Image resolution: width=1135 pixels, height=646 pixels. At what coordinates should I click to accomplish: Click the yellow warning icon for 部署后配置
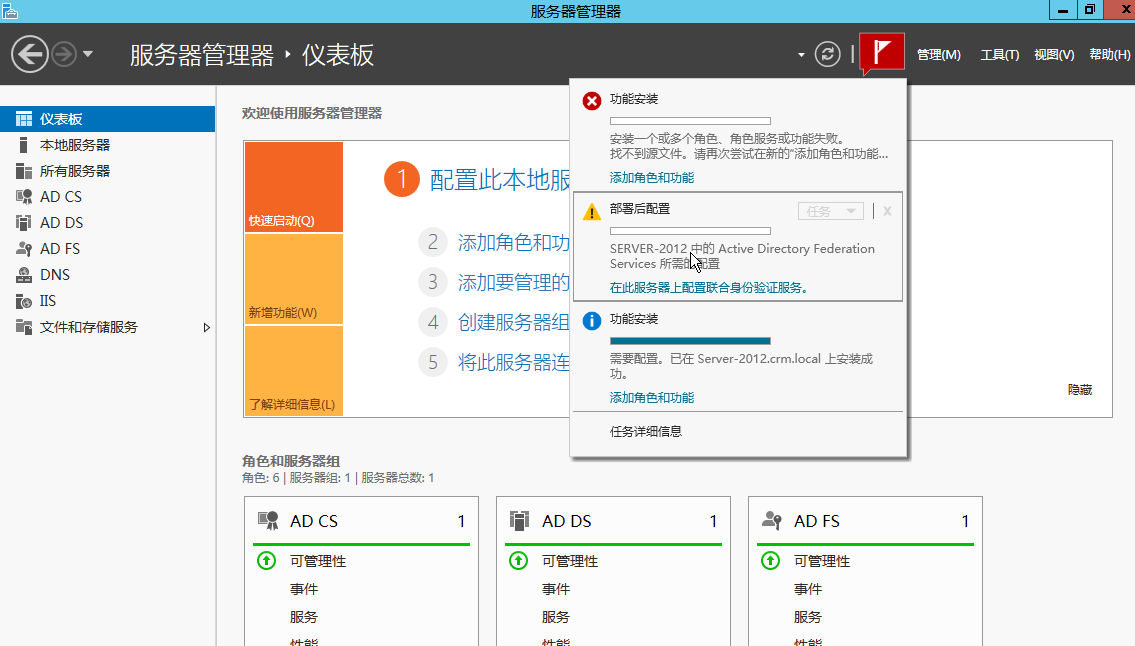tap(591, 211)
